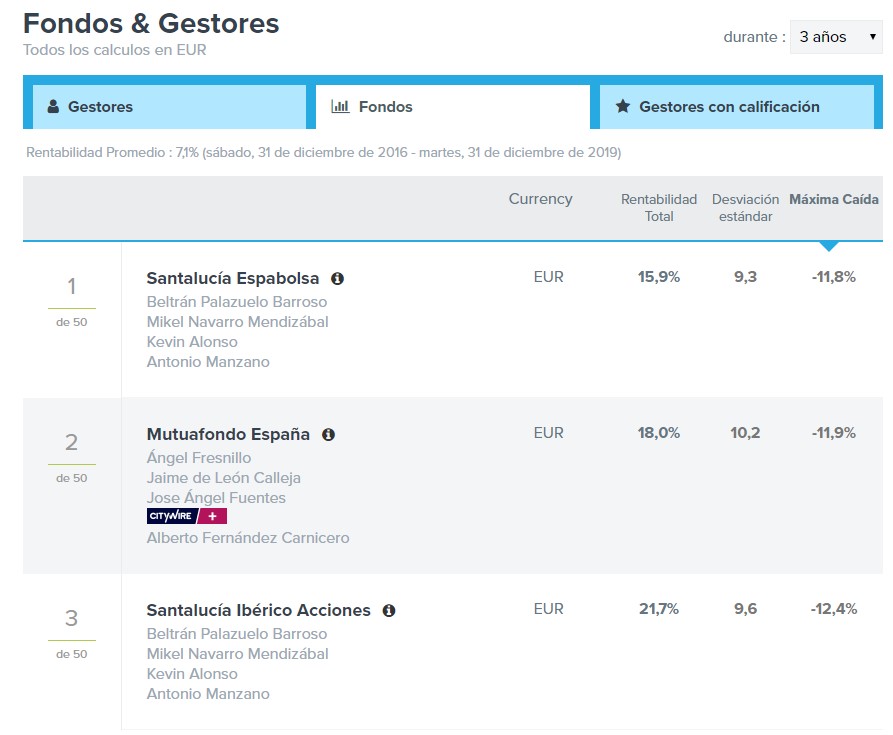The height and width of the screenshot is (735, 893).
Task: Open Santalucía Espabolsa fund page
Action: 232,278
